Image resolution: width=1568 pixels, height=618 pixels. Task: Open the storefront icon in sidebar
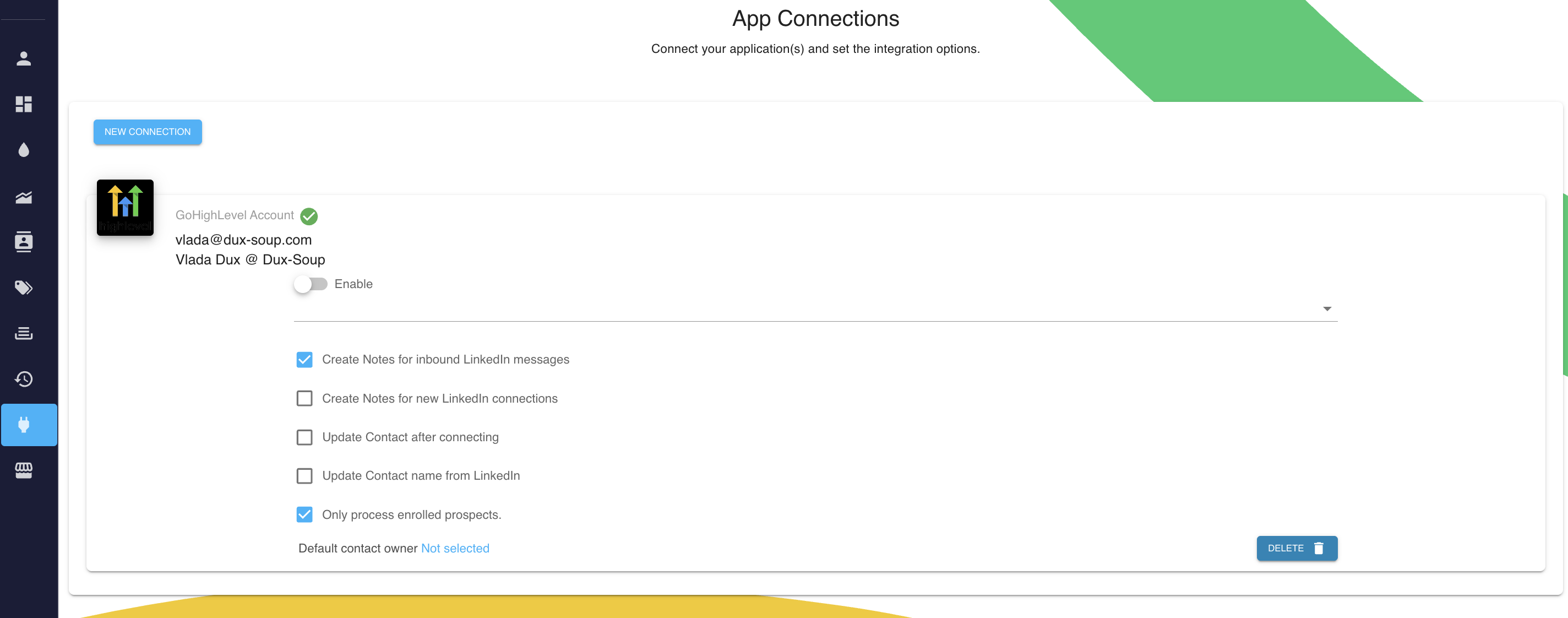pyautogui.click(x=24, y=470)
